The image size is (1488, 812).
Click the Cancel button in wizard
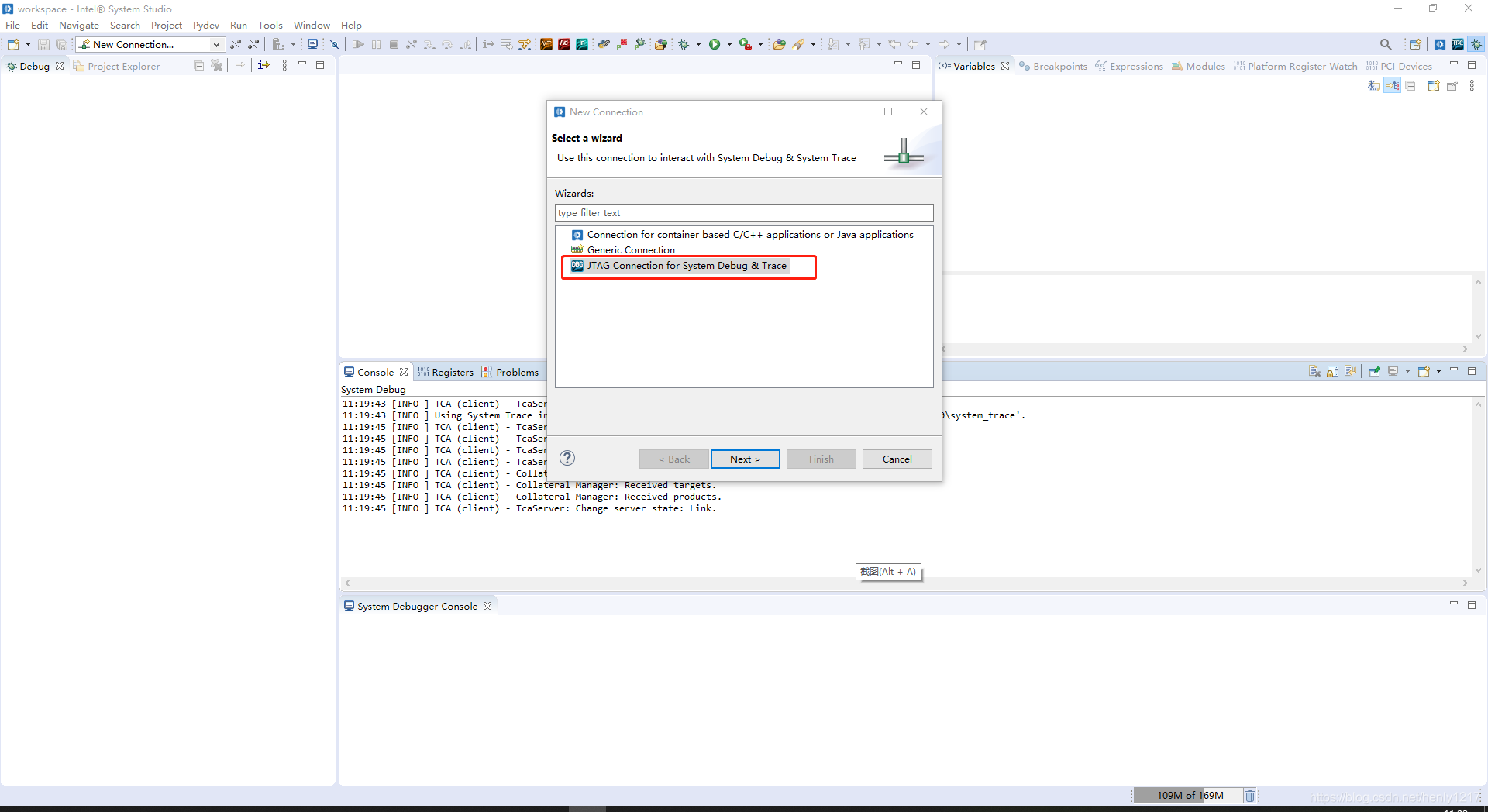897,459
